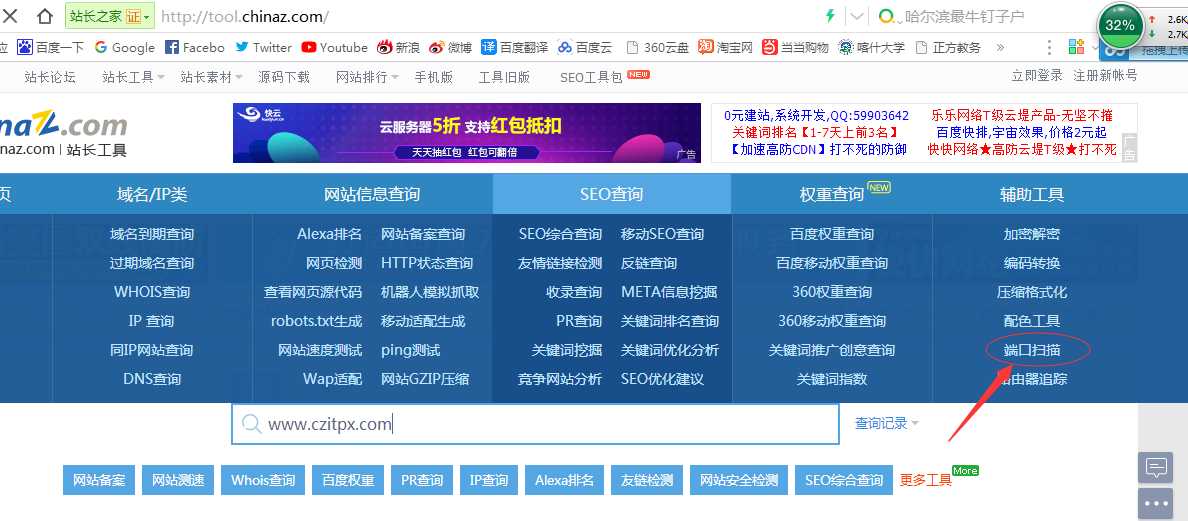Click the three-dots more options floating button

coord(1155,503)
